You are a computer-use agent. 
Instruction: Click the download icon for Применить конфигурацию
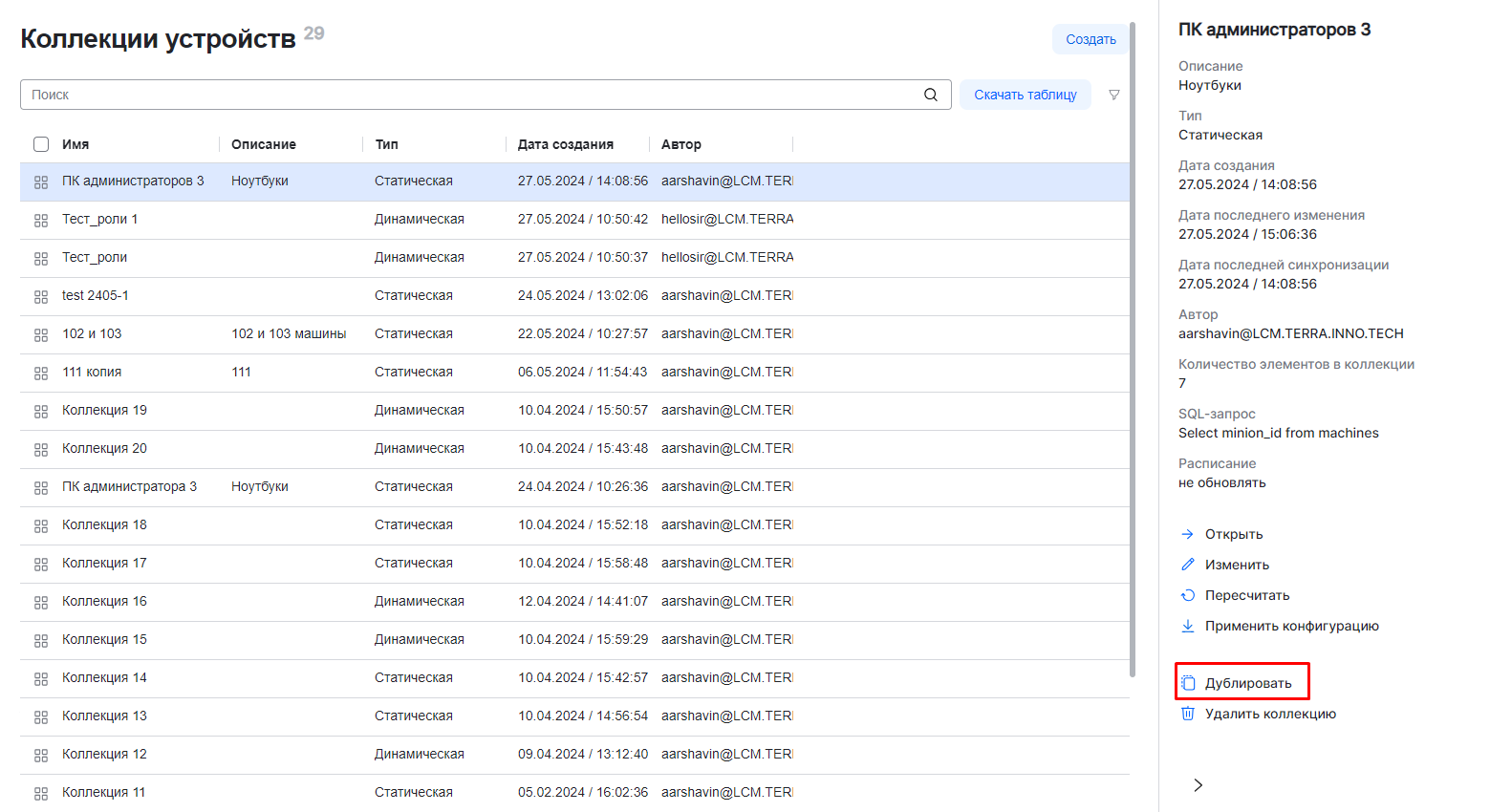tap(1188, 626)
